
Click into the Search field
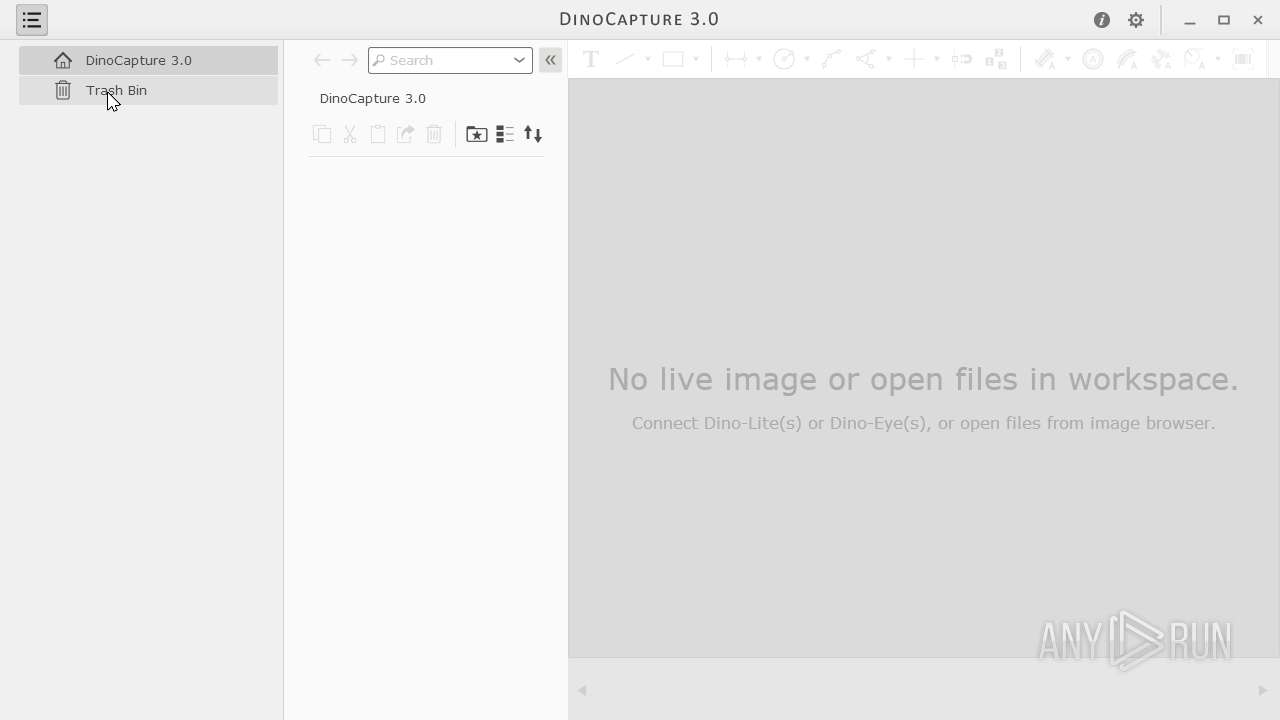click(x=440, y=60)
